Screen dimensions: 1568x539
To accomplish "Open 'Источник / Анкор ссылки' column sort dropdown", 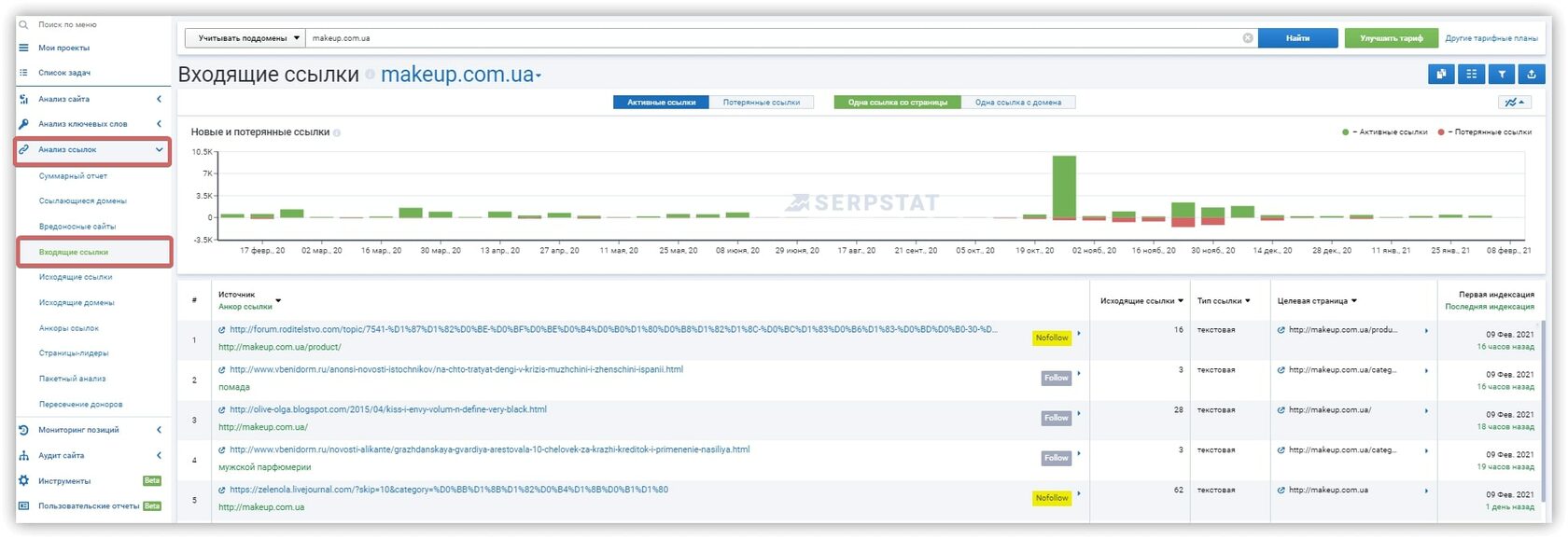I will [278, 301].
